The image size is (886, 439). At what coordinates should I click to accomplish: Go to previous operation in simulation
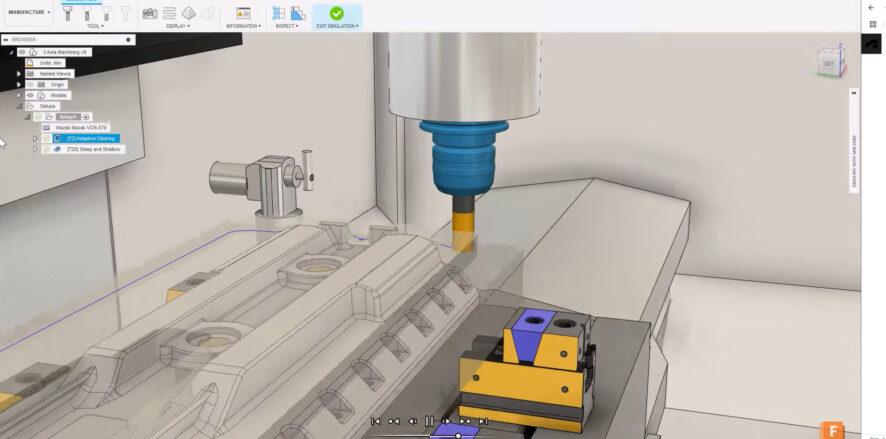394,421
